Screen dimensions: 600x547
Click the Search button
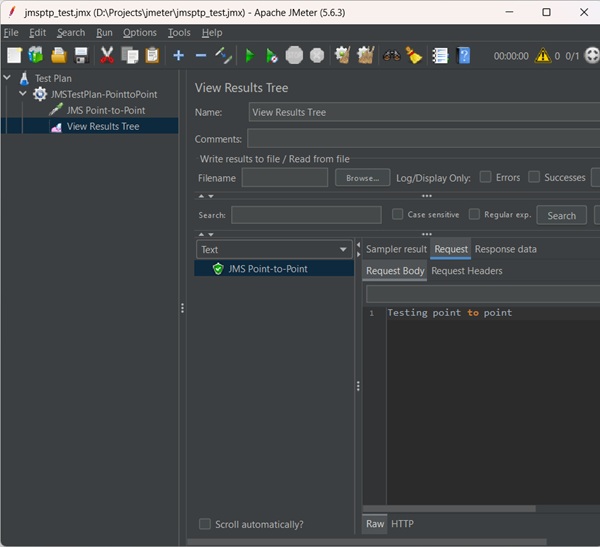point(561,216)
